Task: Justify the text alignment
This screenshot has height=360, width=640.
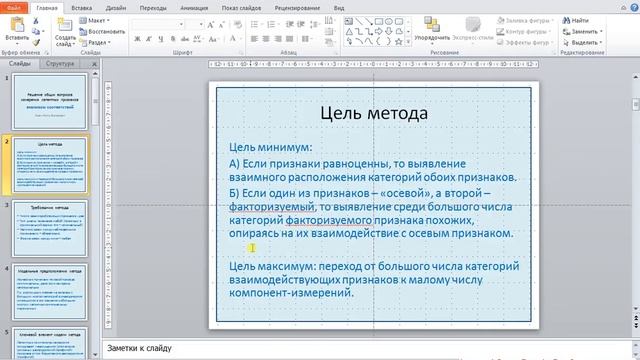Action: tap(289, 39)
